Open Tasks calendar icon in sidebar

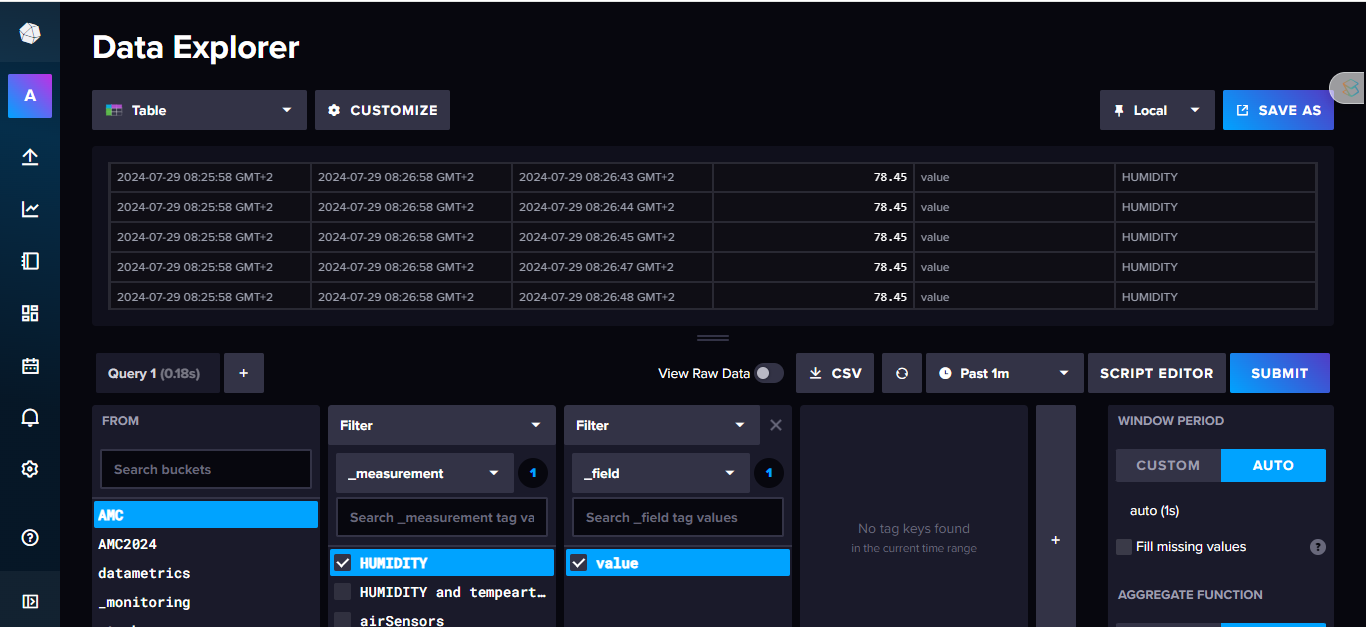[30, 365]
